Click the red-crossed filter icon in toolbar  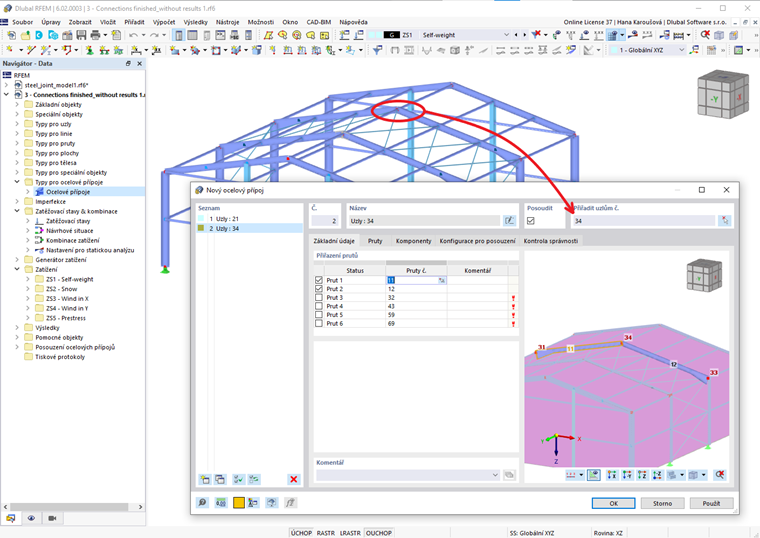click(536, 34)
